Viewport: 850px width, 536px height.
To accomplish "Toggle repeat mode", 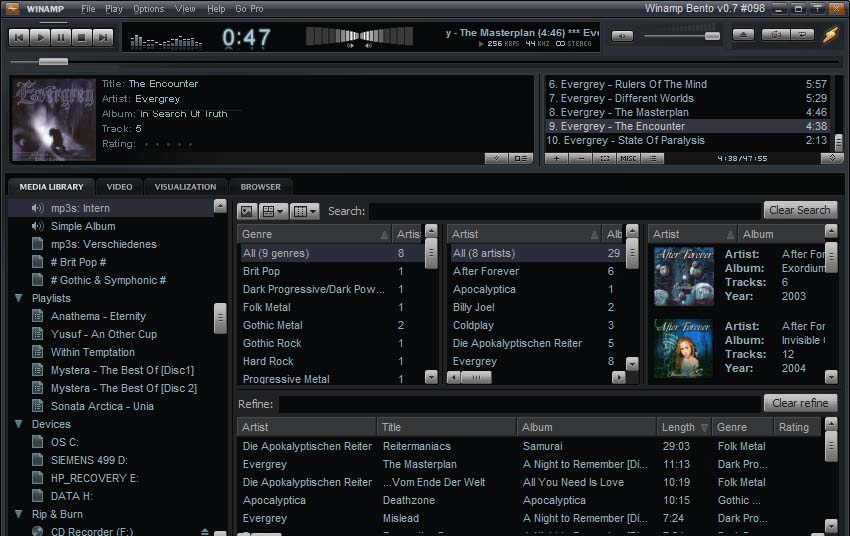I will [x=802, y=35].
